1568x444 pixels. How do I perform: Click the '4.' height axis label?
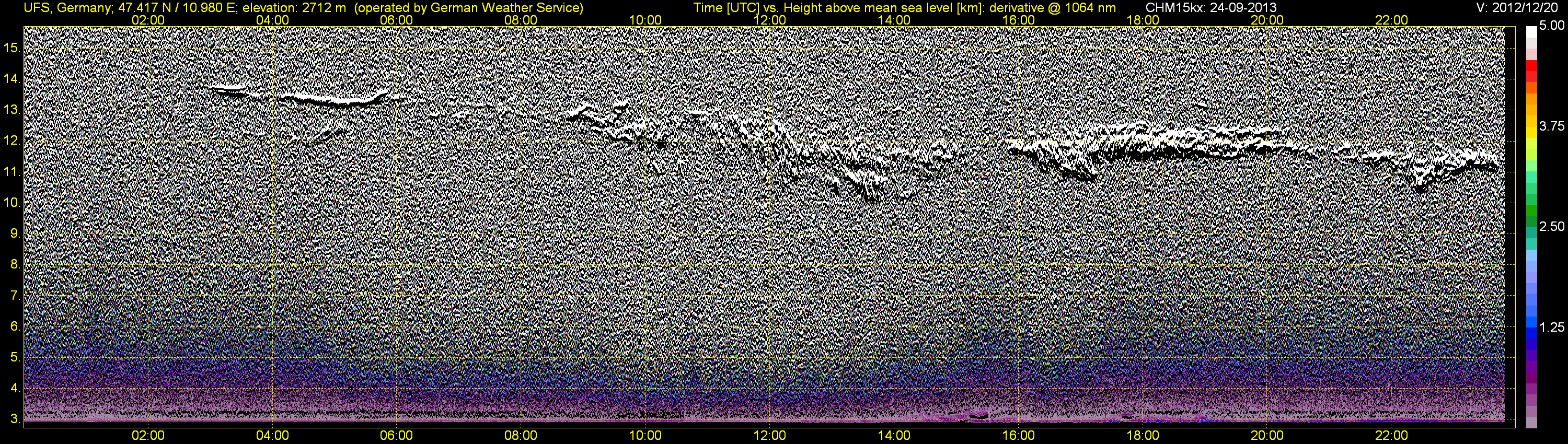click(x=15, y=388)
